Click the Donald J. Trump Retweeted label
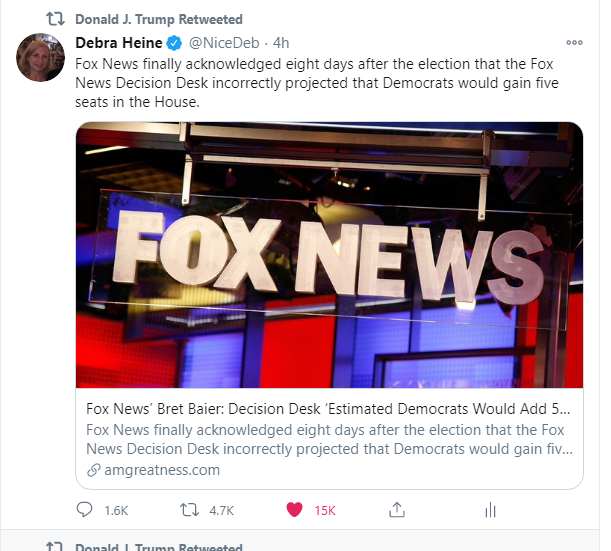The height and width of the screenshot is (551, 611). [159, 19]
